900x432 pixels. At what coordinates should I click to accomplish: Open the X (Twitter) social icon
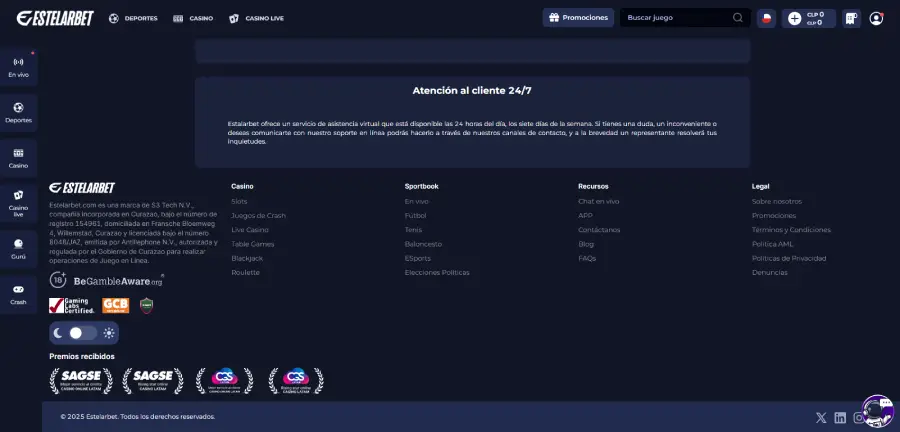pos(821,418)
